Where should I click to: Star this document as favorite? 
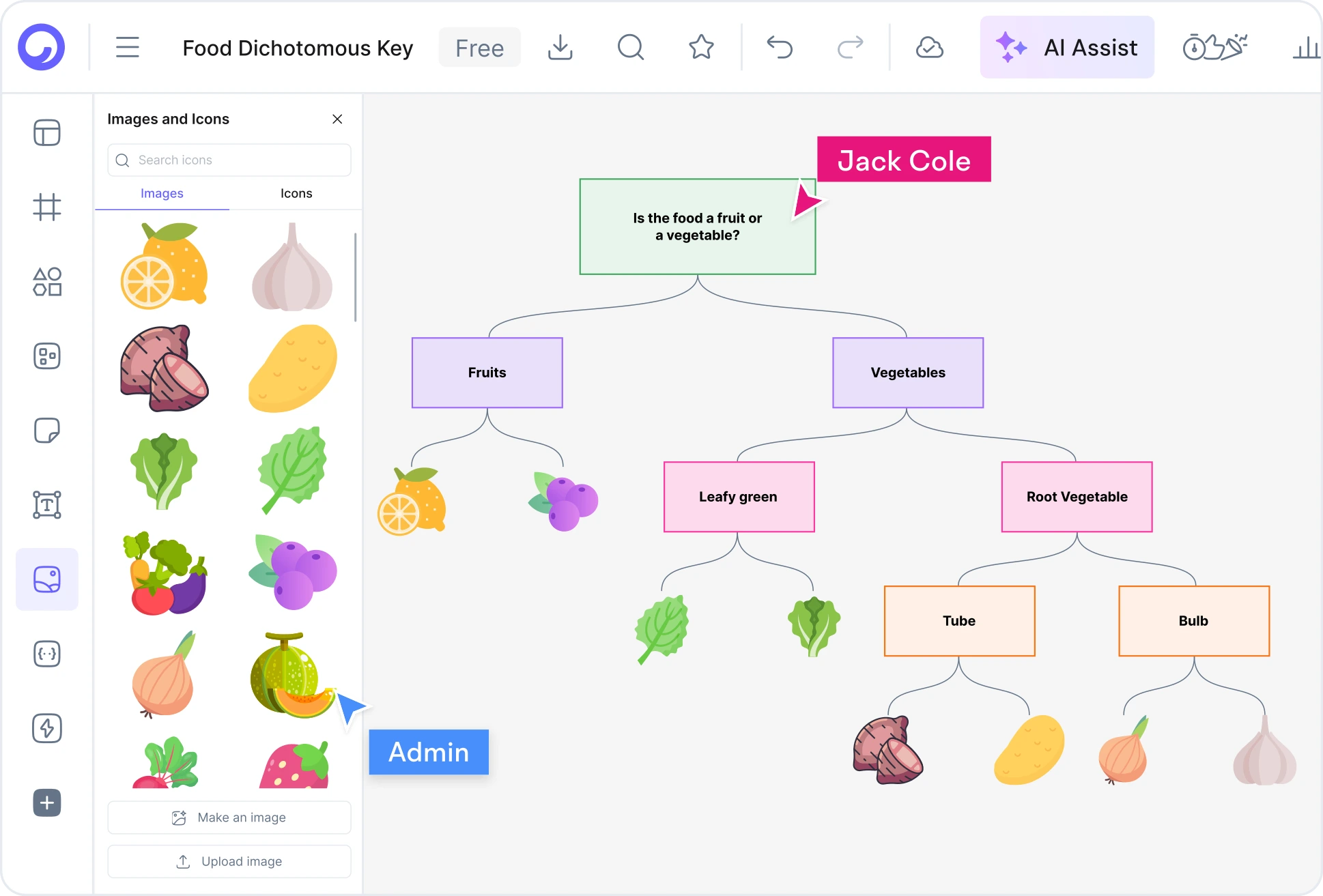[700, 47]
